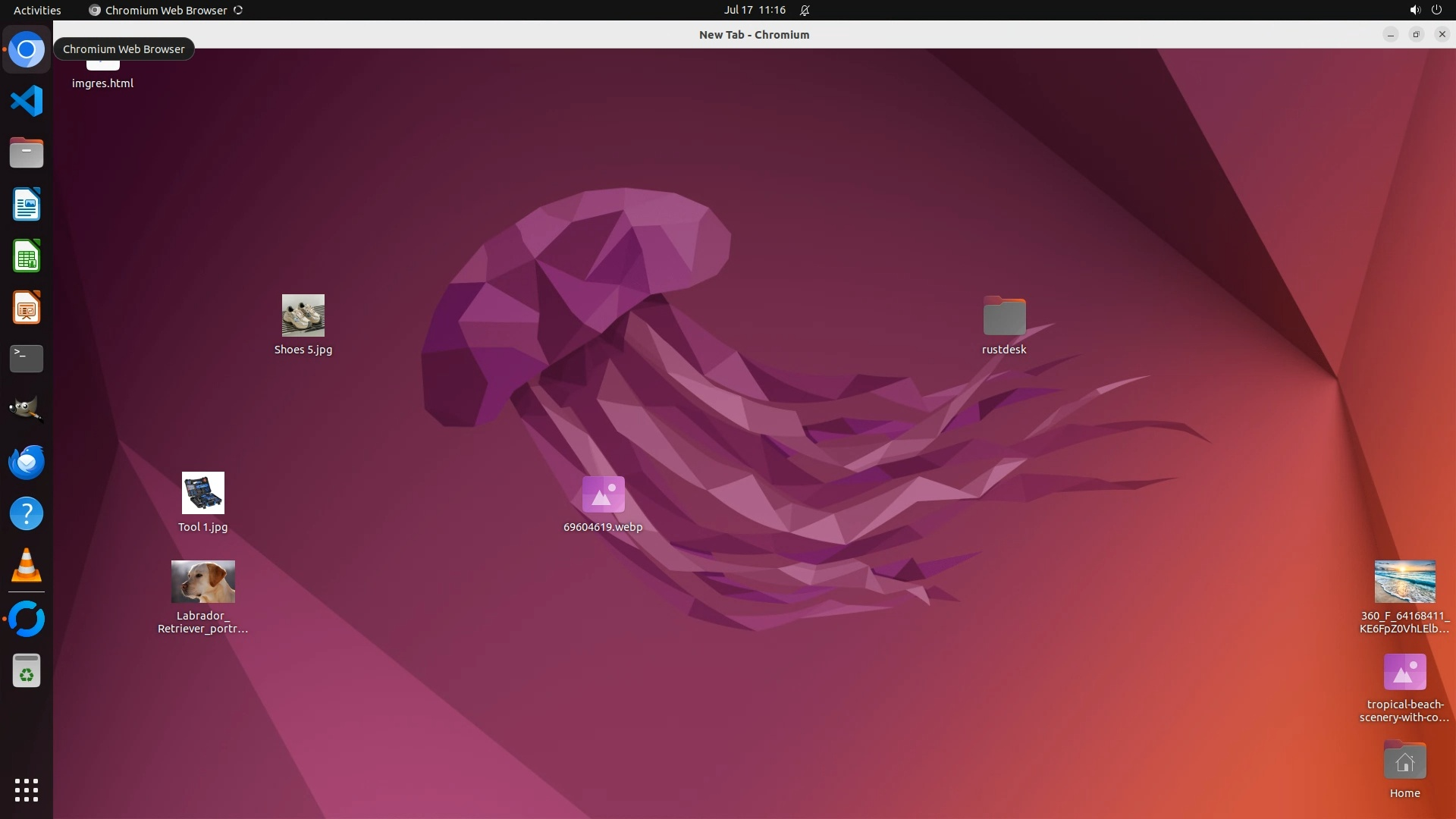Open Chromium Web Browser app menu

coord(165,10)
